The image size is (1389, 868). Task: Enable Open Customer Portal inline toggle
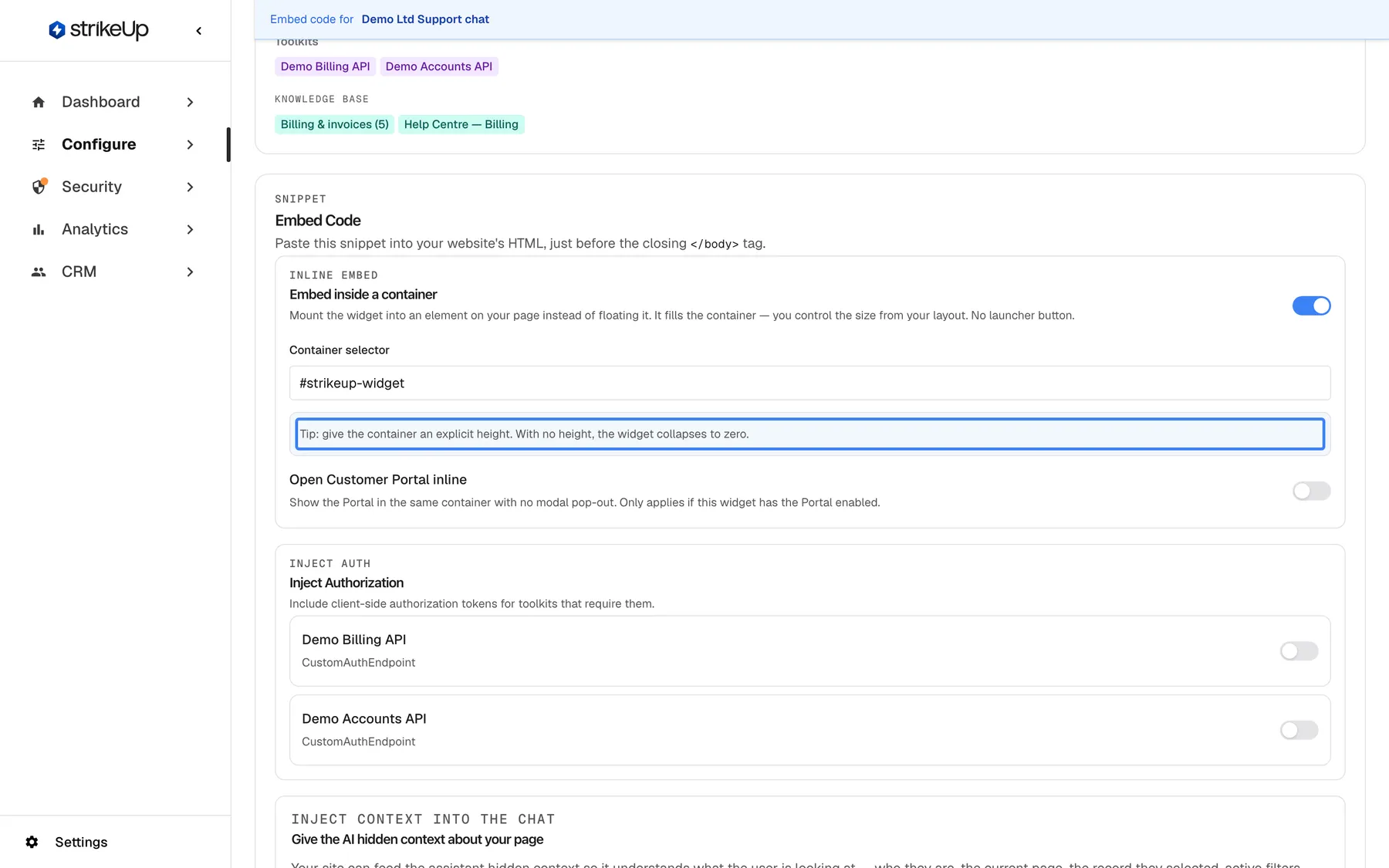[1311, 491]
